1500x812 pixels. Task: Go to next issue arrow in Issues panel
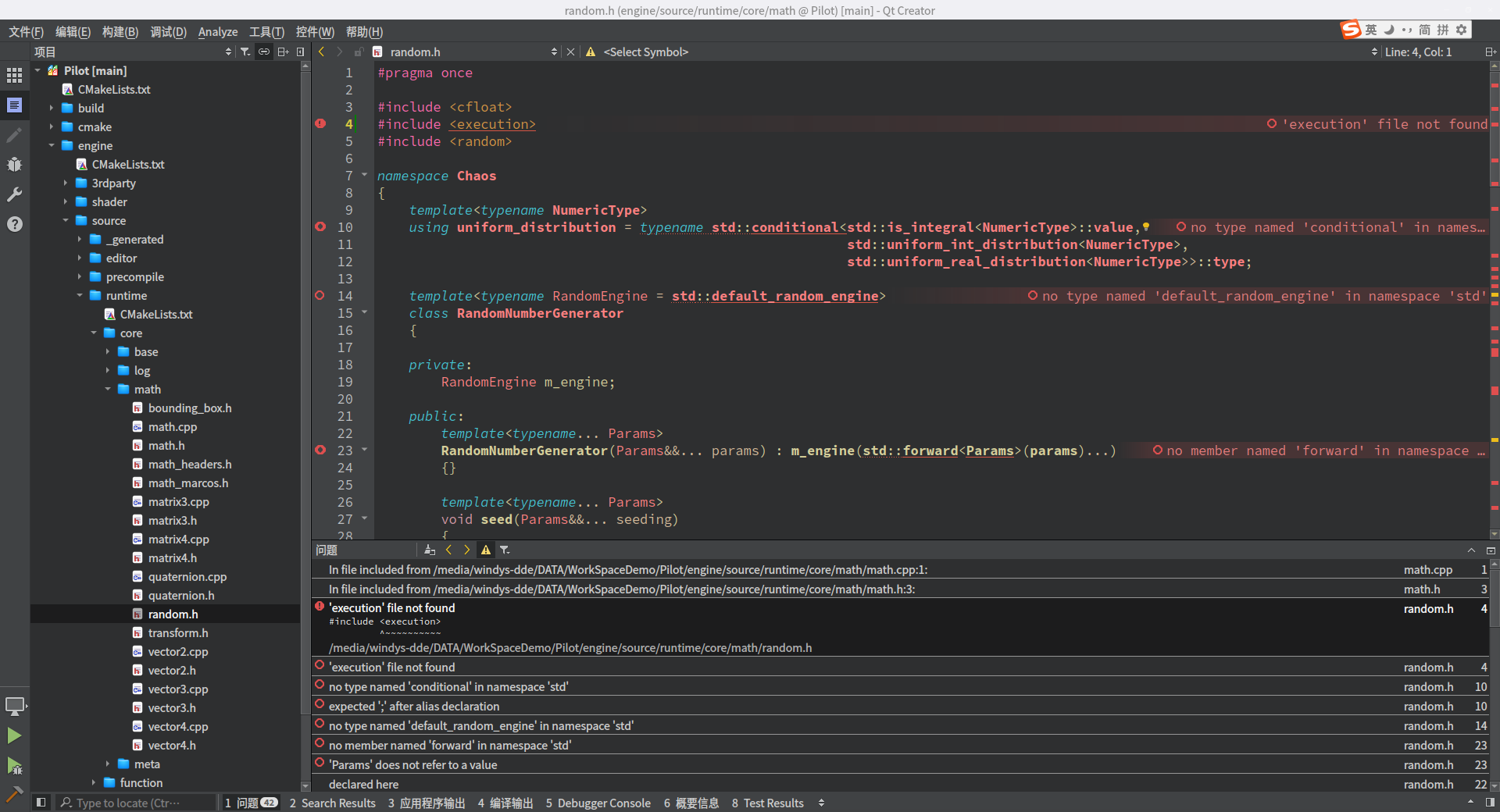pos(467,550)
